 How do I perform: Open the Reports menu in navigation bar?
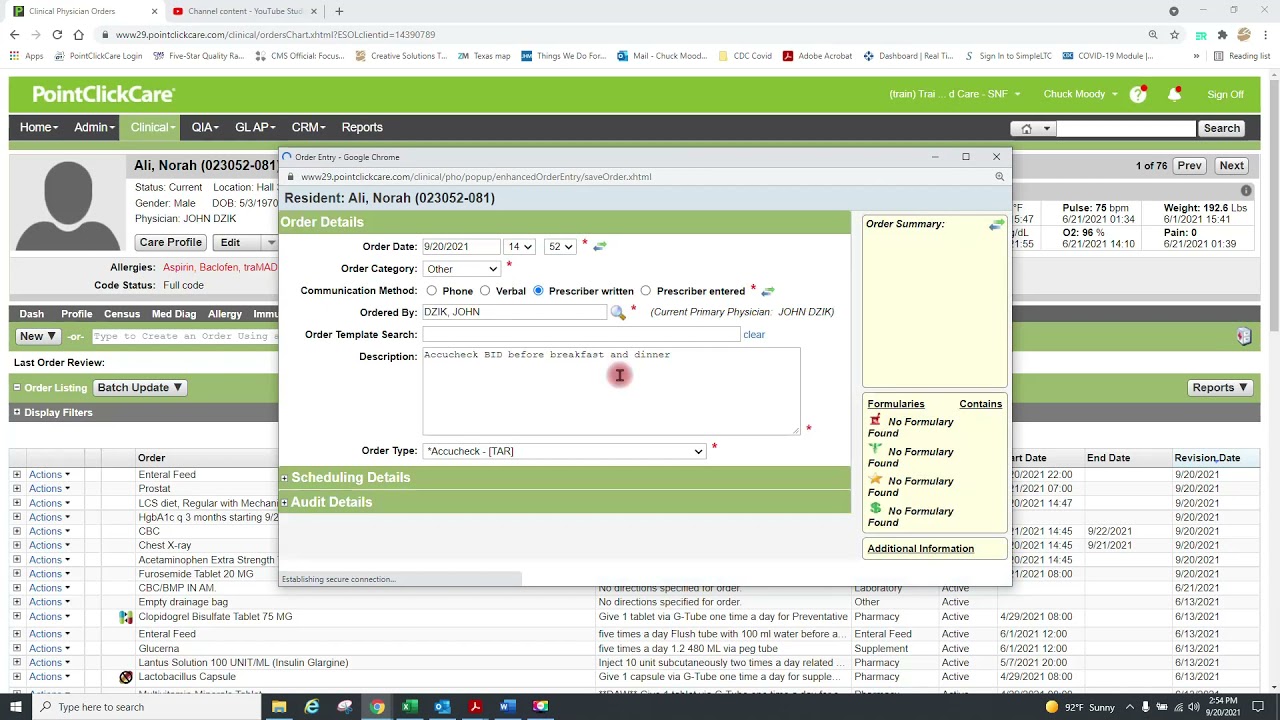[362, 128]
